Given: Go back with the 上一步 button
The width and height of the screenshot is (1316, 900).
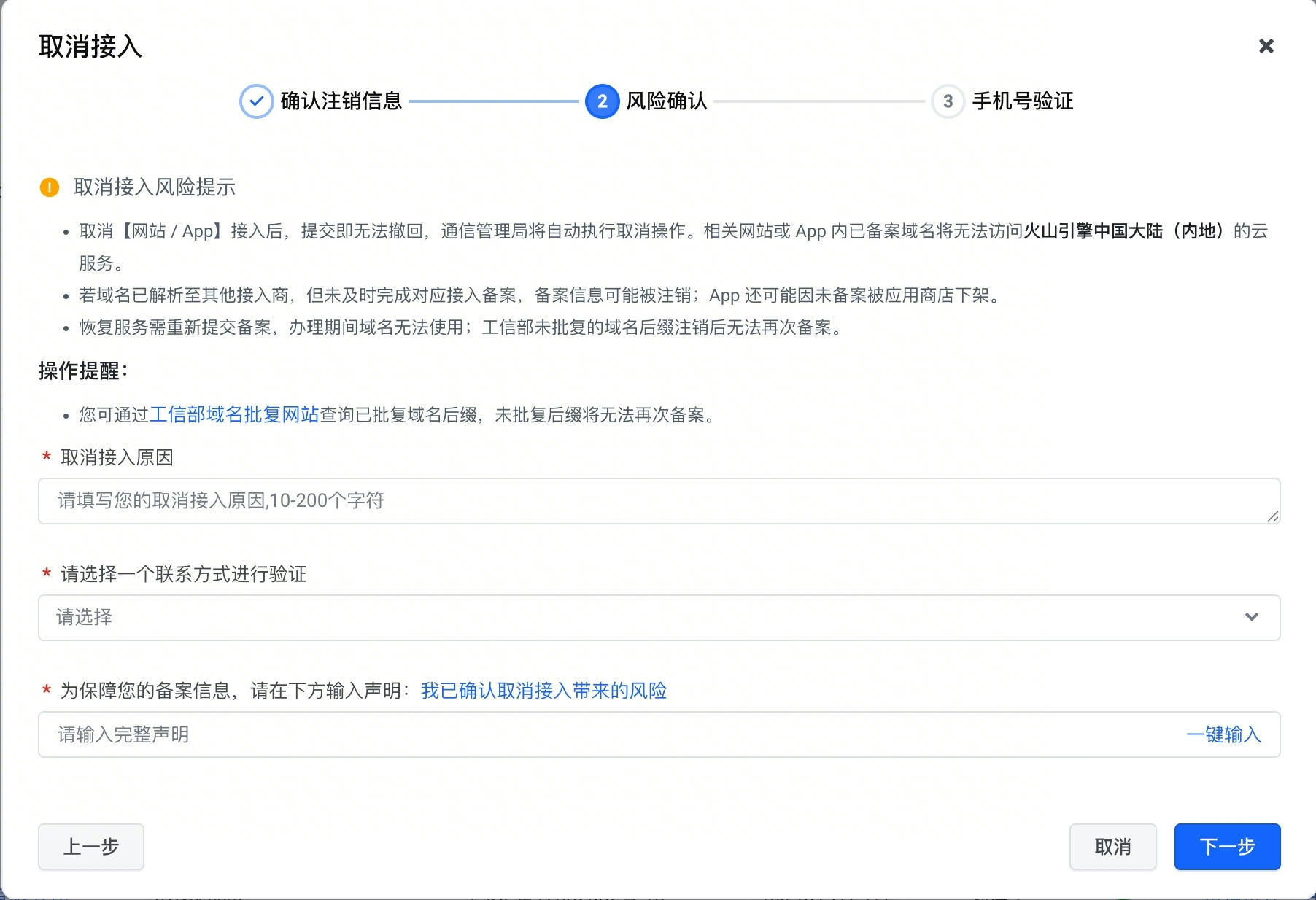Looking at the screenshot, I should [91, 847].
